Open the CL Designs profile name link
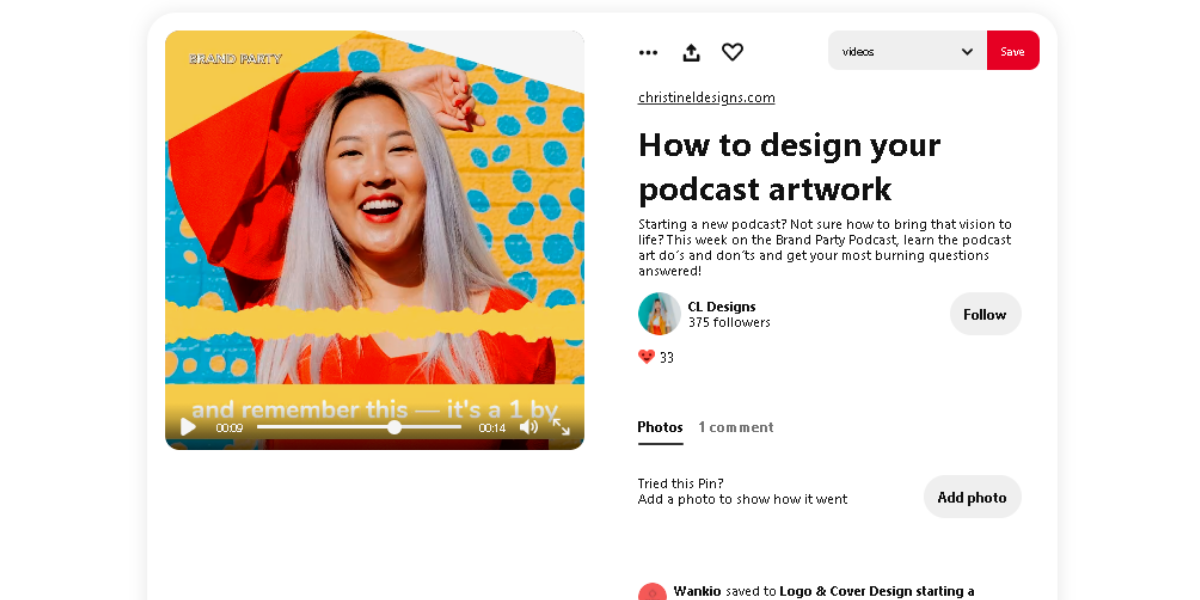This screenshot has width=1200, height=600. [721, 306]
